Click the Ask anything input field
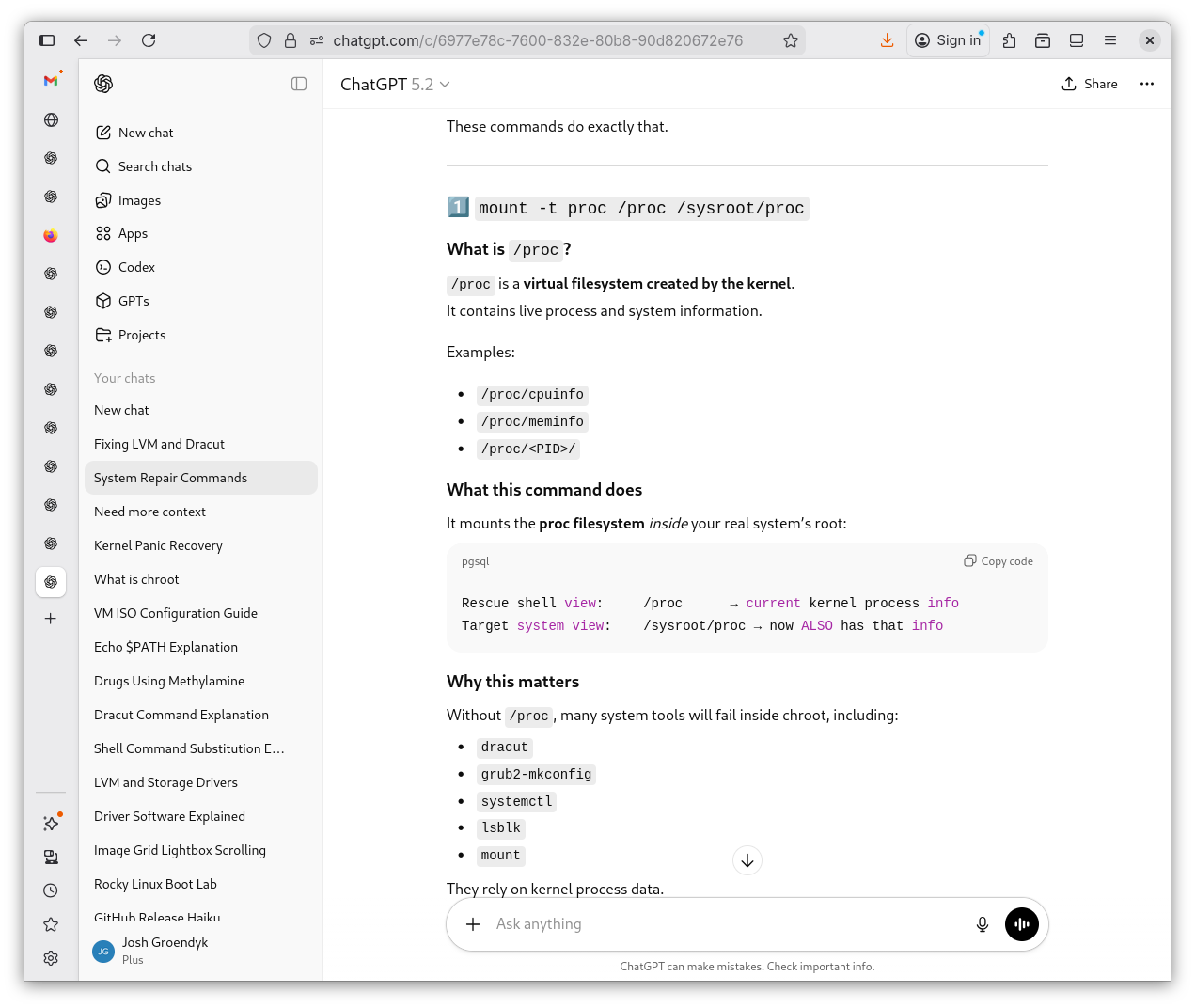Viewport: 1195px width, 1008px height. point(724,924)
